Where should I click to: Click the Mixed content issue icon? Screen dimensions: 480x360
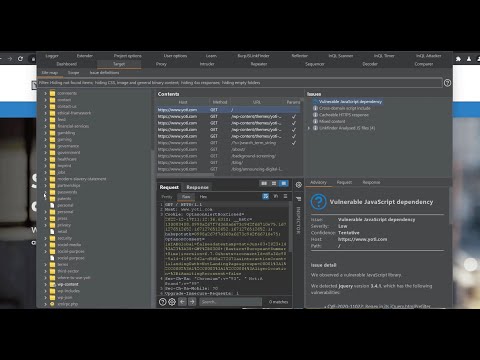315,122
